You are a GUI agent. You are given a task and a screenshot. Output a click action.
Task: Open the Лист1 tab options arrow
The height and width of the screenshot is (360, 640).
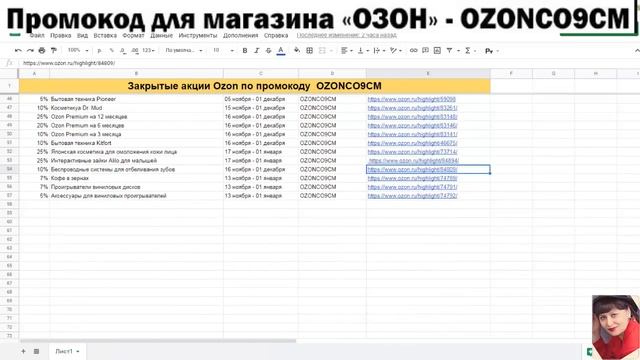(78, 351)
